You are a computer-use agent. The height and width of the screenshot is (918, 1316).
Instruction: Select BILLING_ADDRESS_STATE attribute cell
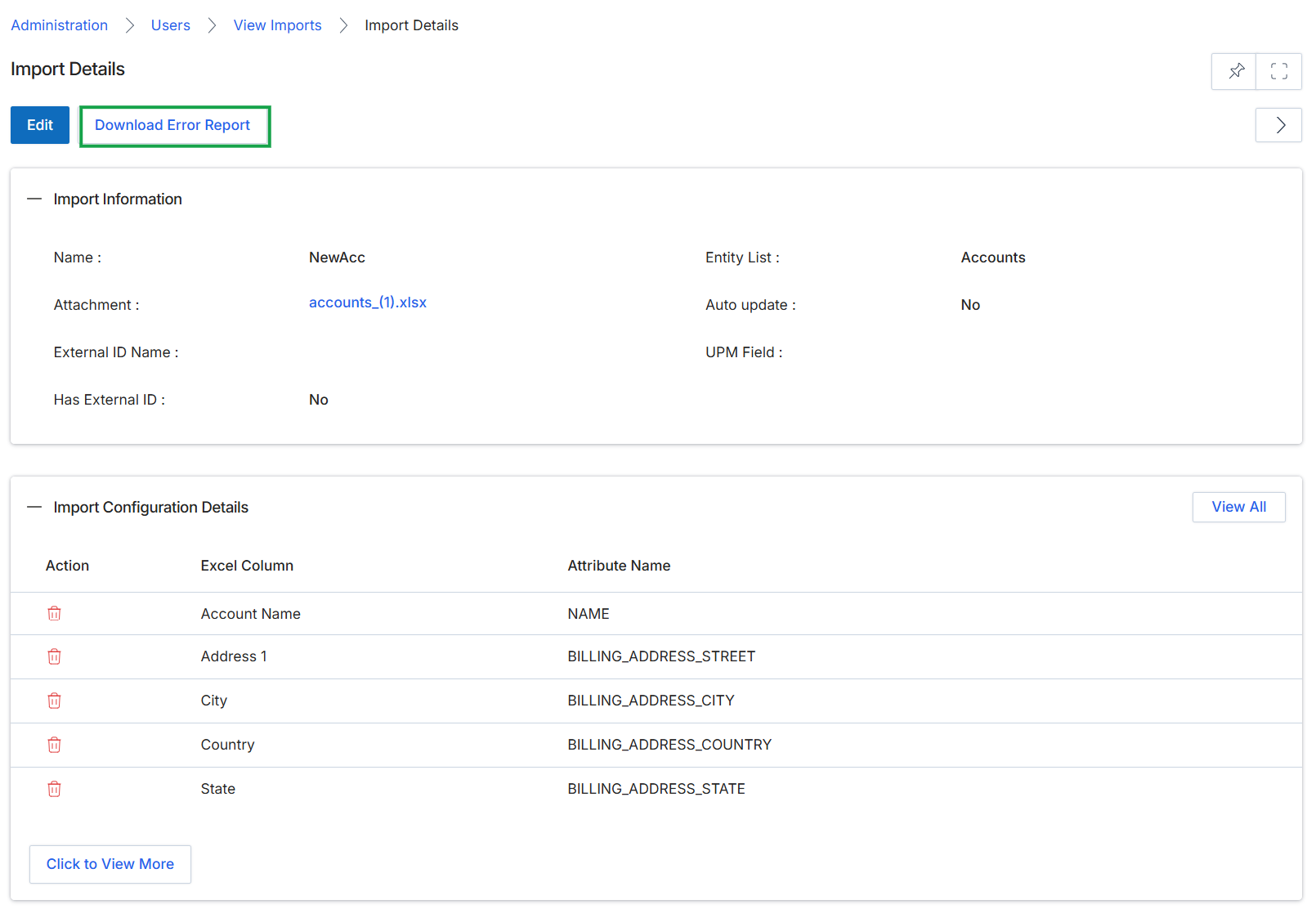click(x=656, y=789)
